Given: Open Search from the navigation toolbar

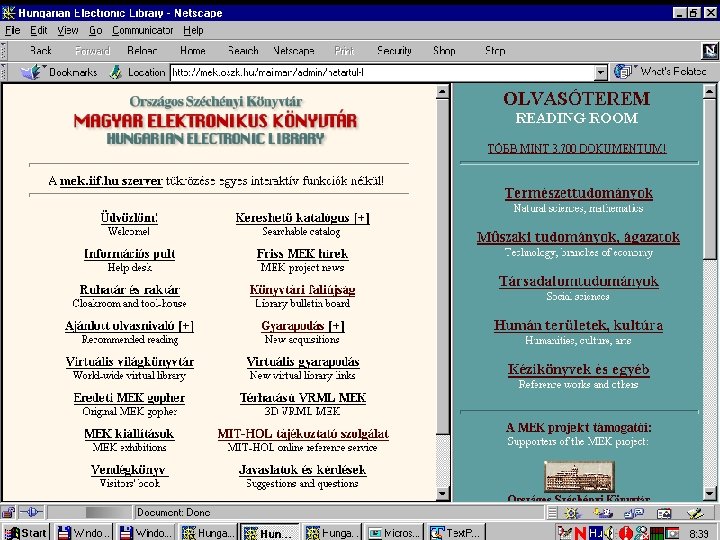Looking at the screenshot, I should (x=243, y=51).
